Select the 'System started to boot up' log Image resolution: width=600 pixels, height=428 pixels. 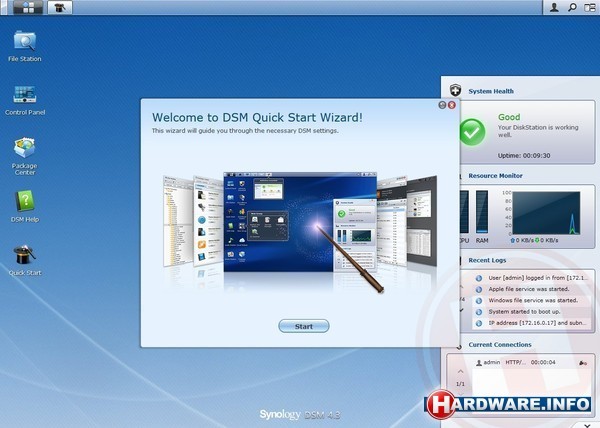[531, 312]
